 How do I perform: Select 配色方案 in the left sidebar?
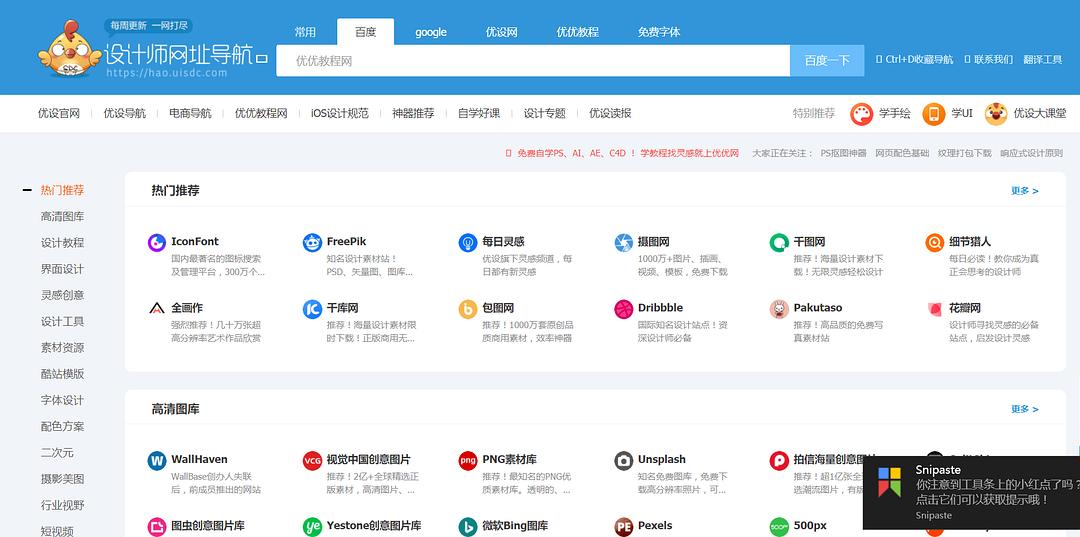pos(63,426)
